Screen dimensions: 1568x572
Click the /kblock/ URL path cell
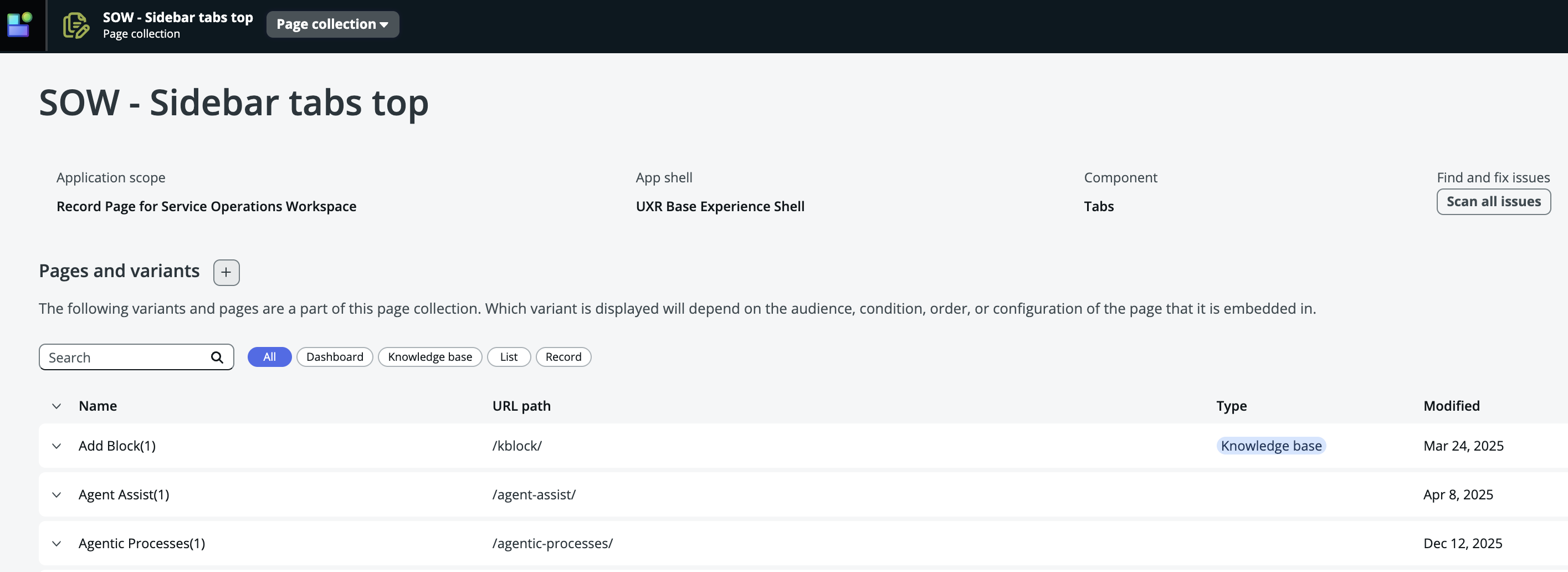click(x=517, y=446)
